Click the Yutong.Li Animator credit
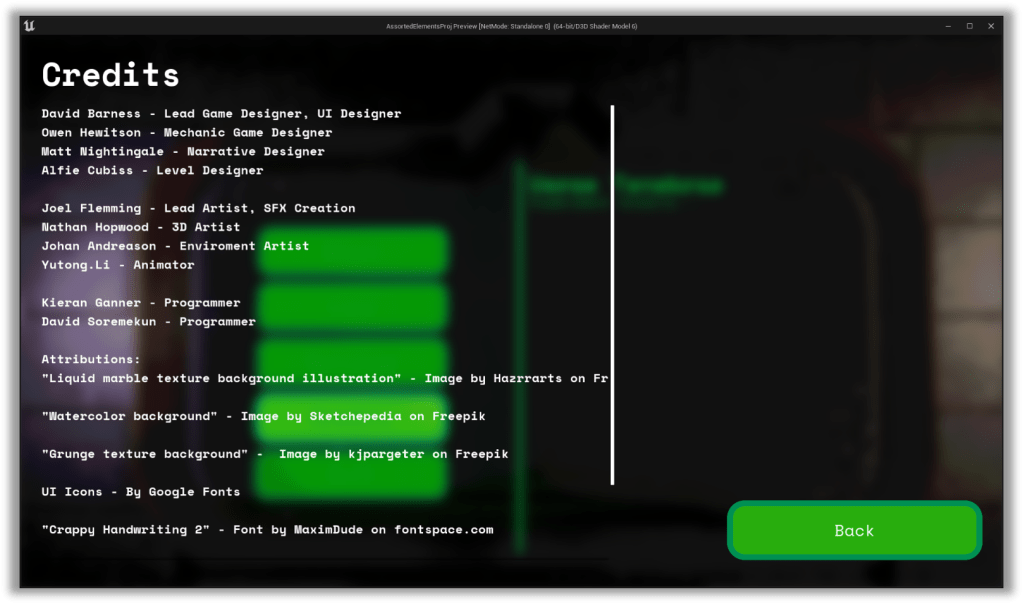This screenshot has height=604, width=1023. point(118,265)
